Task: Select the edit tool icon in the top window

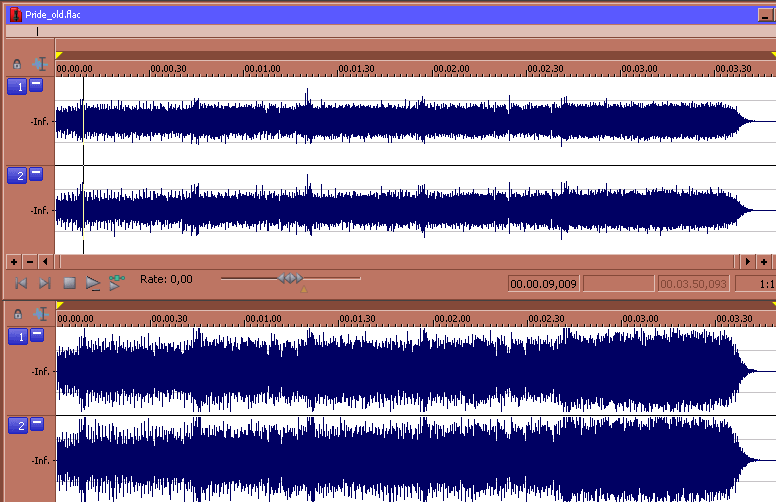Action: click(x=40, y=64)
